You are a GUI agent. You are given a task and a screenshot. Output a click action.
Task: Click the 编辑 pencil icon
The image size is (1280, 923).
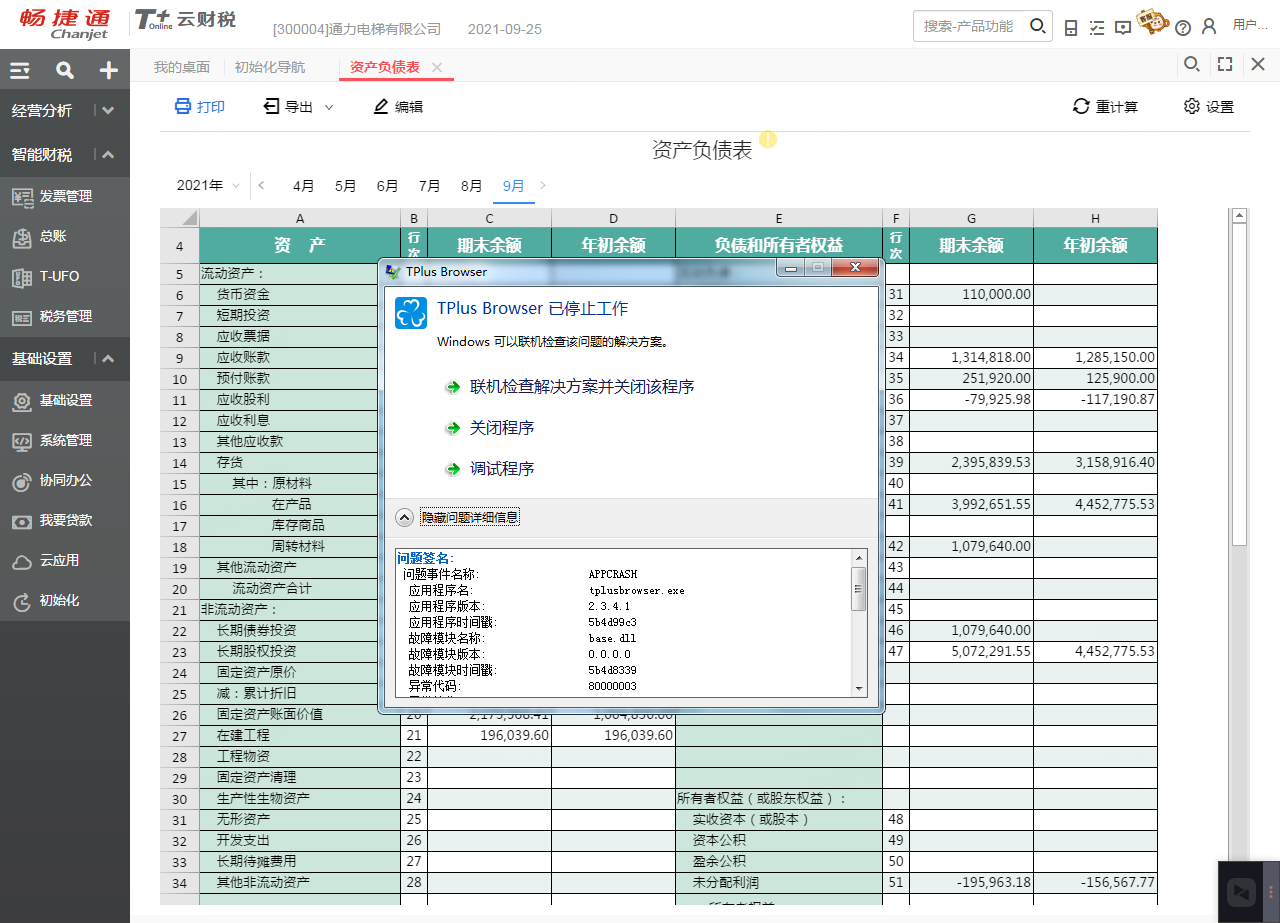tap(381, 106)
